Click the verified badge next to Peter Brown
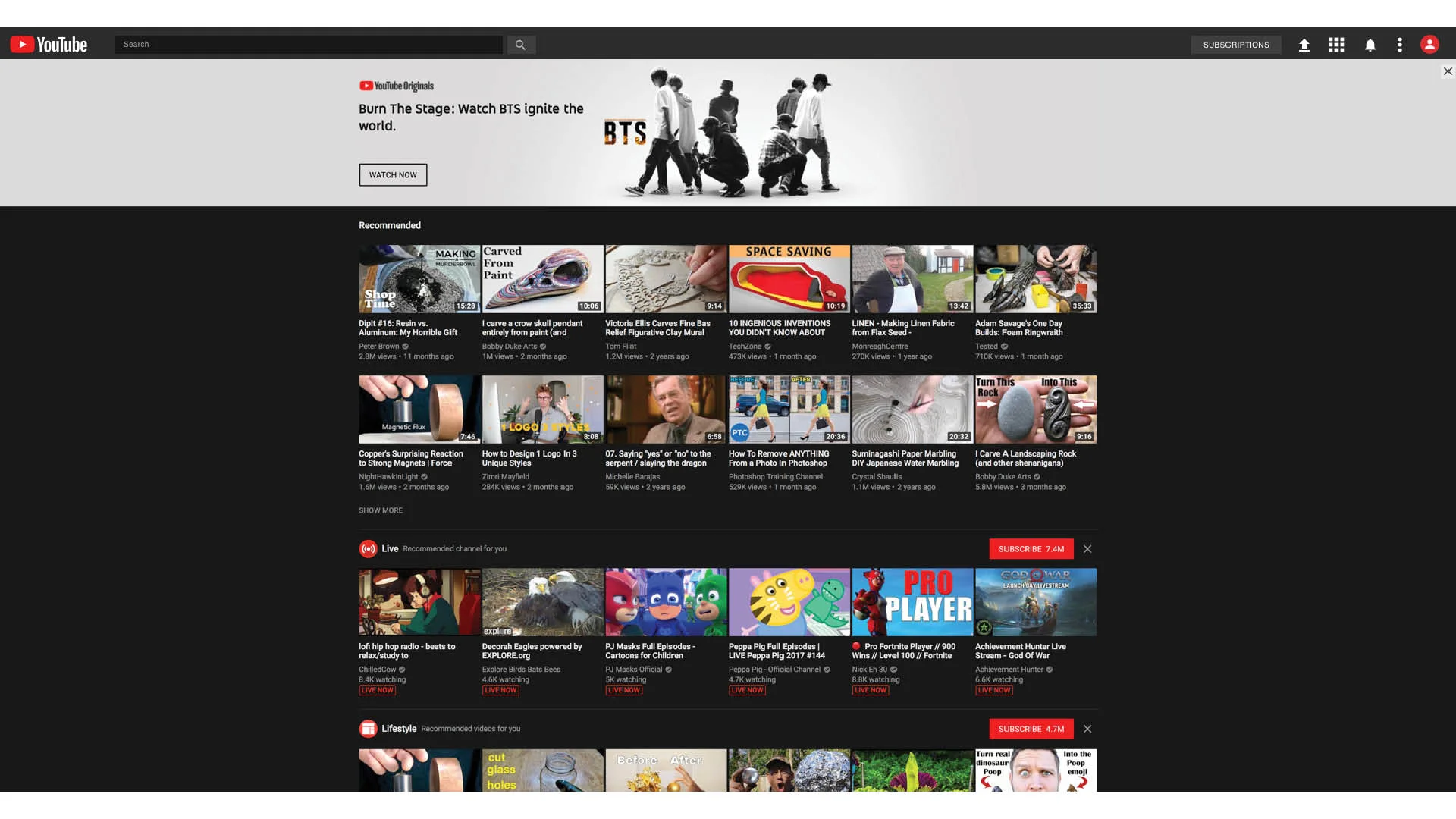1456x819 pixels. click(405, 347)
